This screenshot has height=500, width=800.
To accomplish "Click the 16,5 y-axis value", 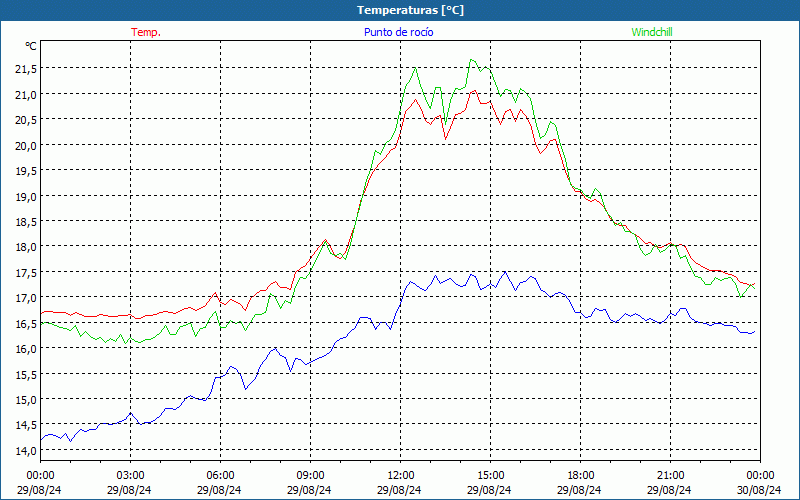I will [x=26, y=323].
